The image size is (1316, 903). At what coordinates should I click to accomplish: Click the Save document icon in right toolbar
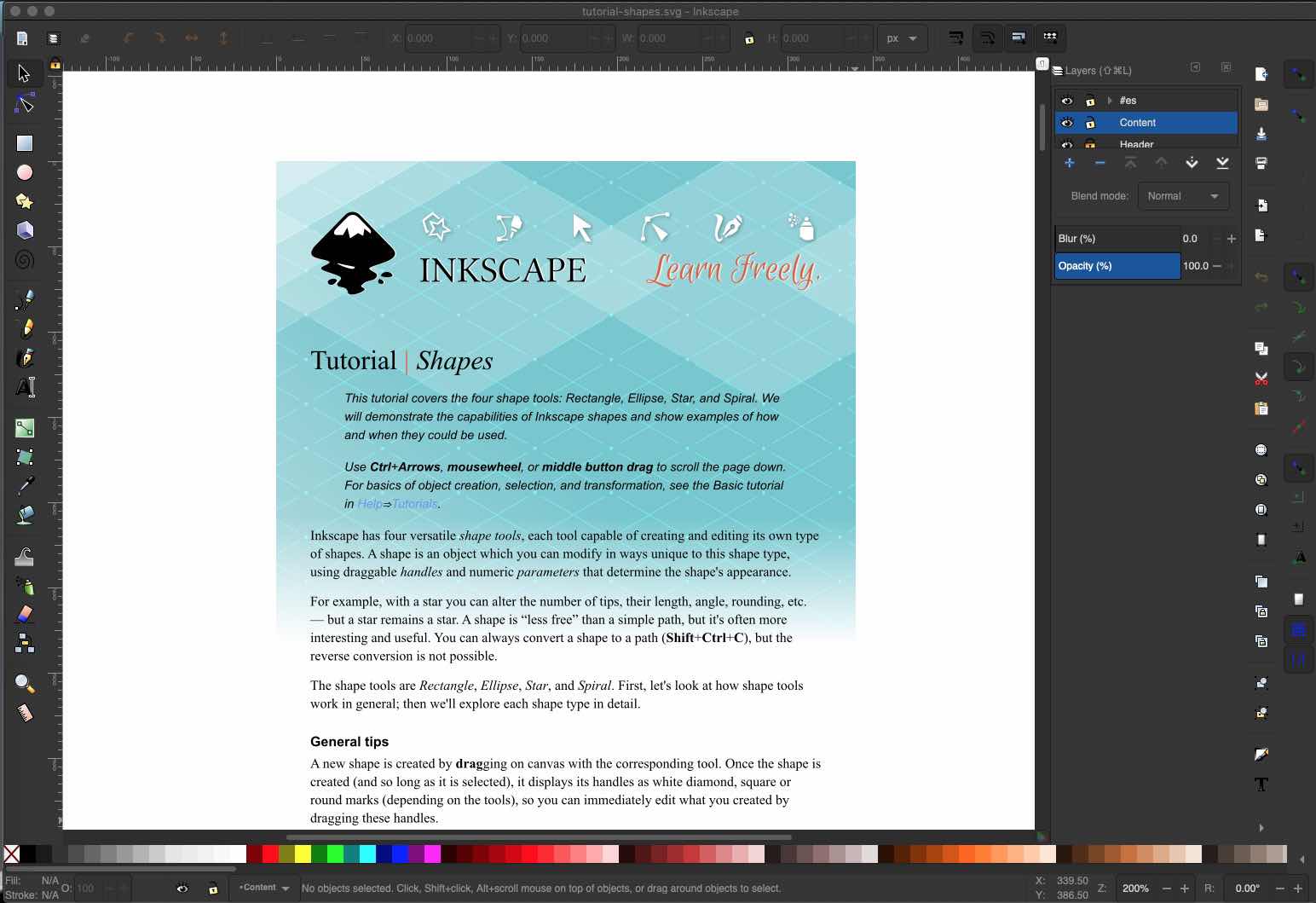tap(1261, 134)
